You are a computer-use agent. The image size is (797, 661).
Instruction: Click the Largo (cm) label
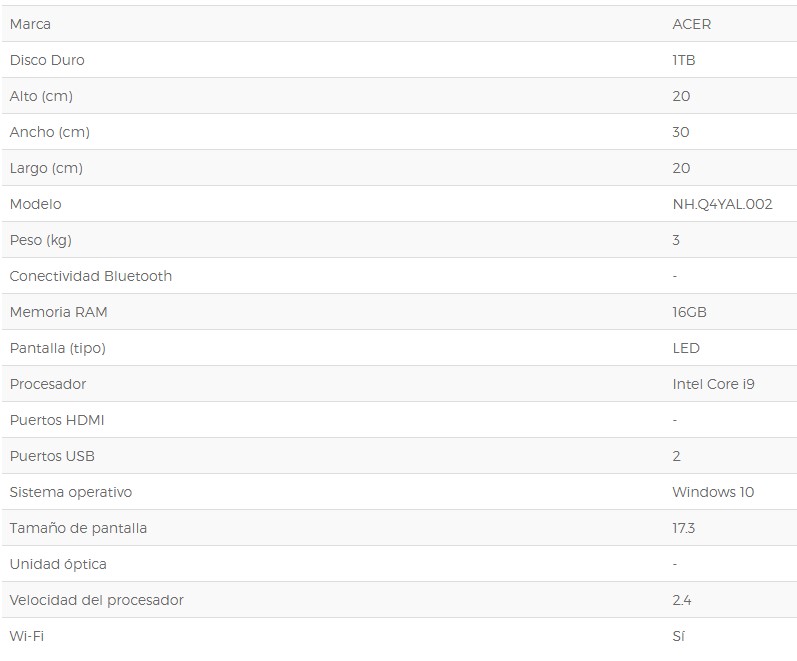[x=46, y=168]
